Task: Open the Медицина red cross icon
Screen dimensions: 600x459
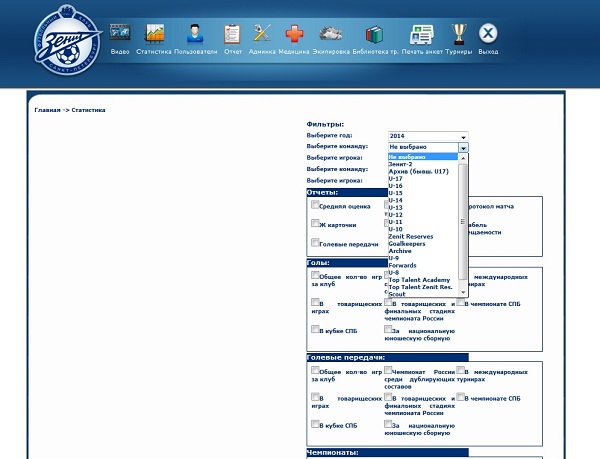Action: (295, 34)
